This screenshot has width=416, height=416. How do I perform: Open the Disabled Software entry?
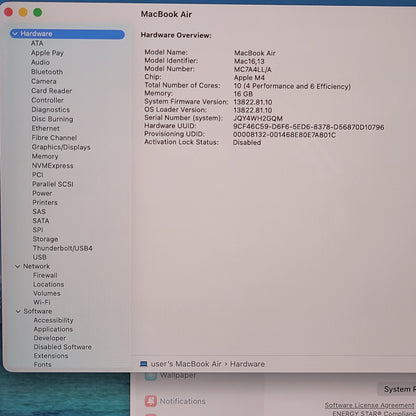coord(63,347)
